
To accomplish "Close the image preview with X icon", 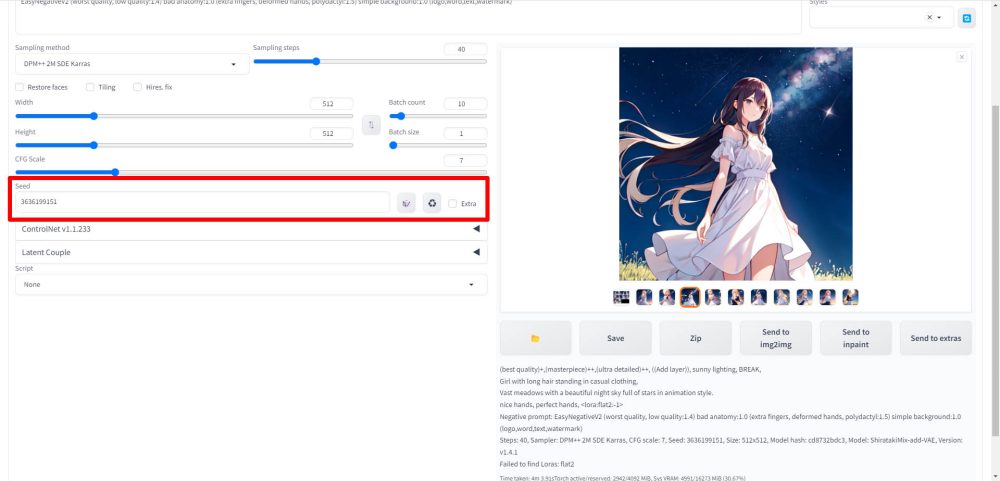I will [961, 57].
